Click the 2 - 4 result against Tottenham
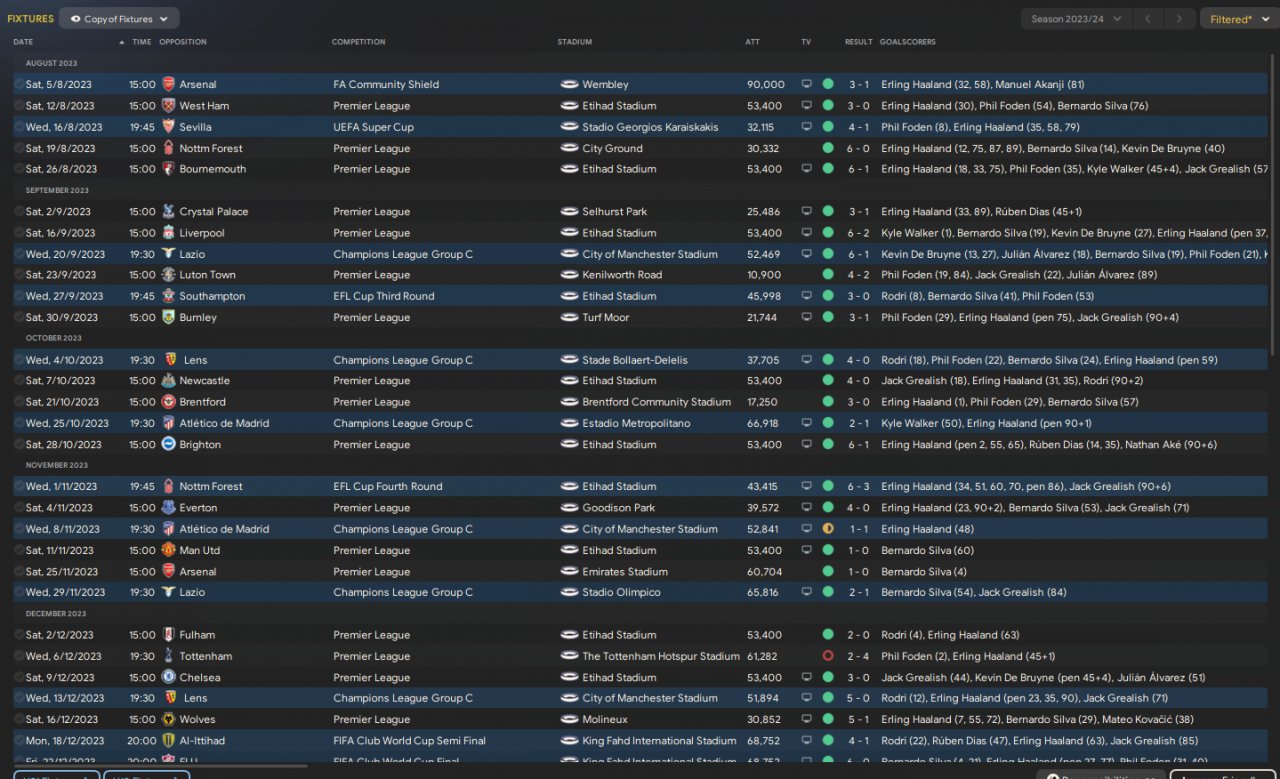 tap(859, 656)
